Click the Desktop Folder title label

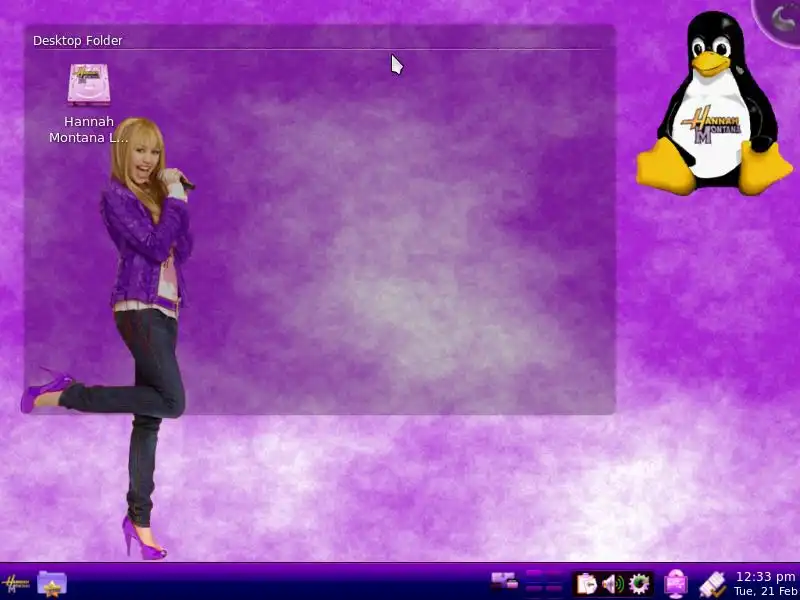(78, 40)
